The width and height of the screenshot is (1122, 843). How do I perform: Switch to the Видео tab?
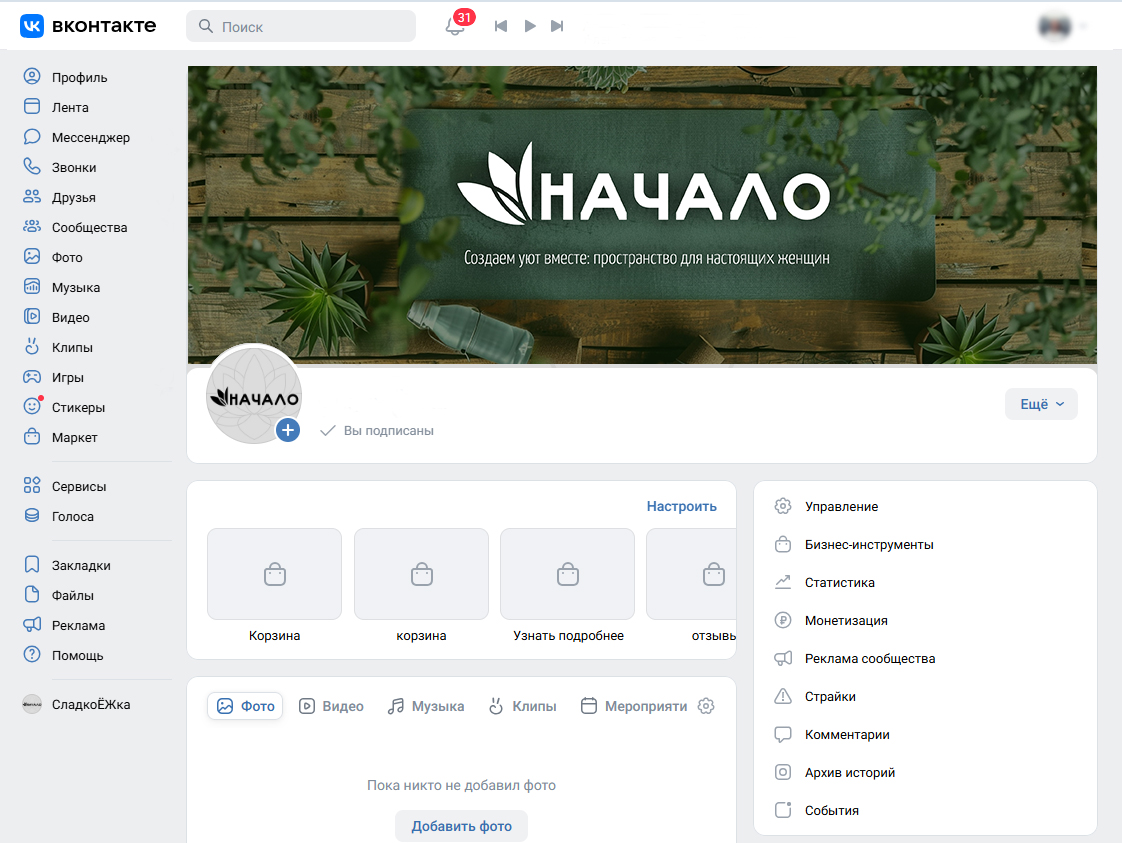click(x=331, y=706)
